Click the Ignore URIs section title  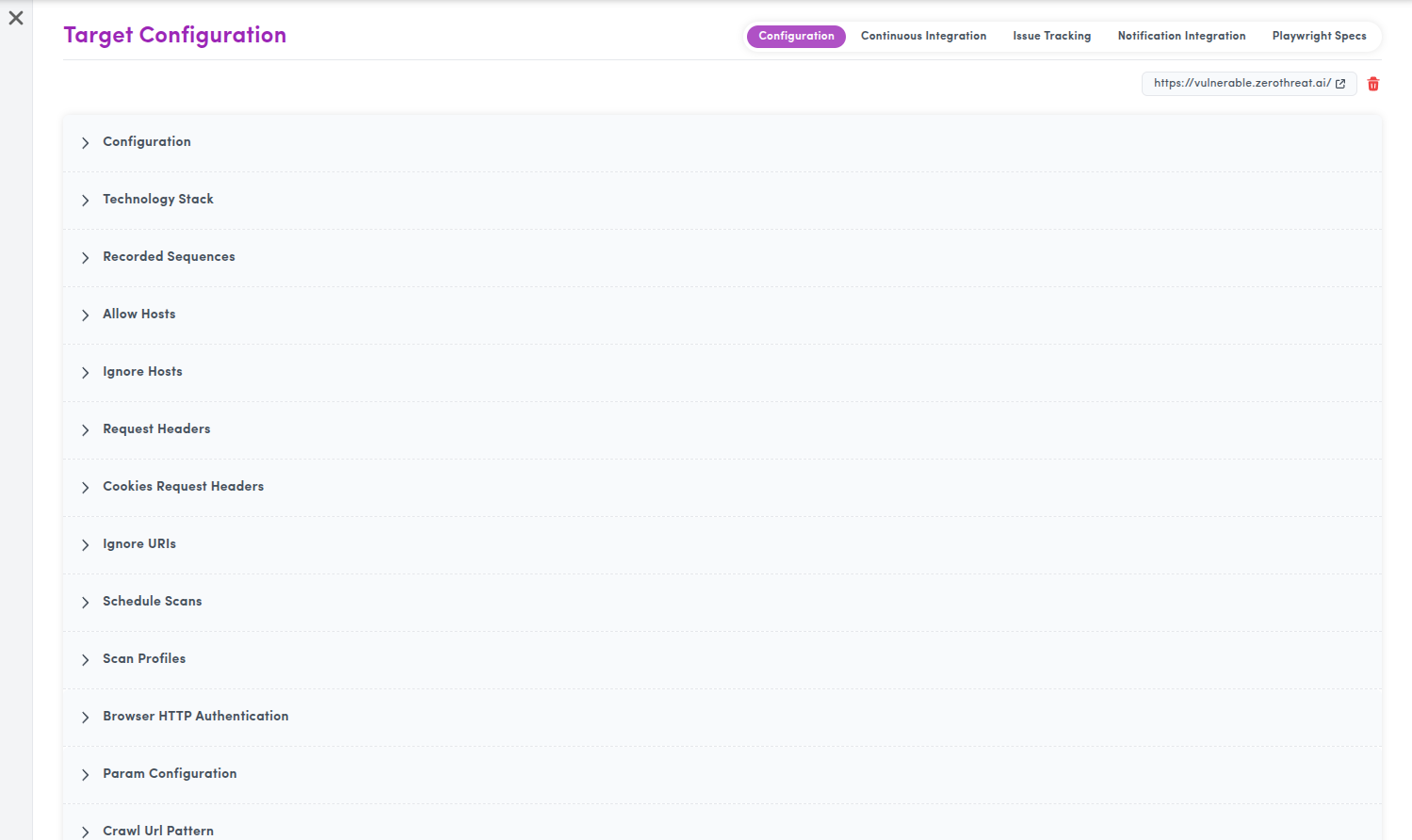point(139,543)
